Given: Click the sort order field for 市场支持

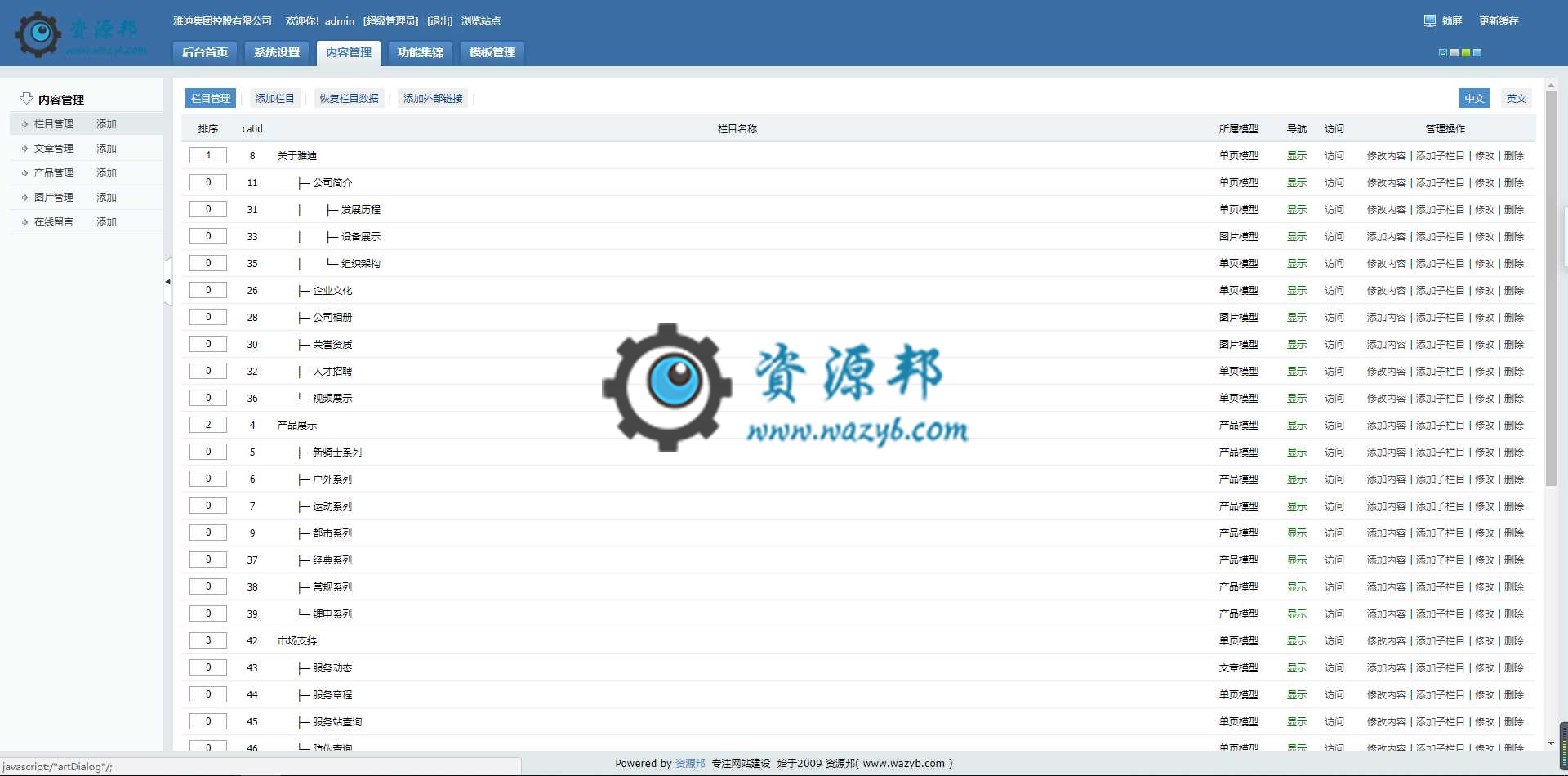Looking at the screenshot, I should coord(208,640).
